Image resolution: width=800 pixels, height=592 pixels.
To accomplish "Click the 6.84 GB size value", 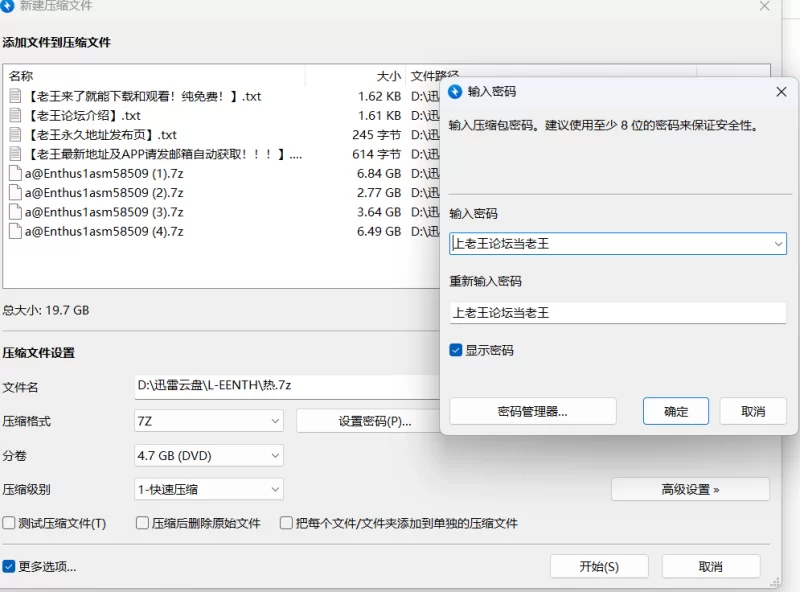I will click(x=379, y=174).
